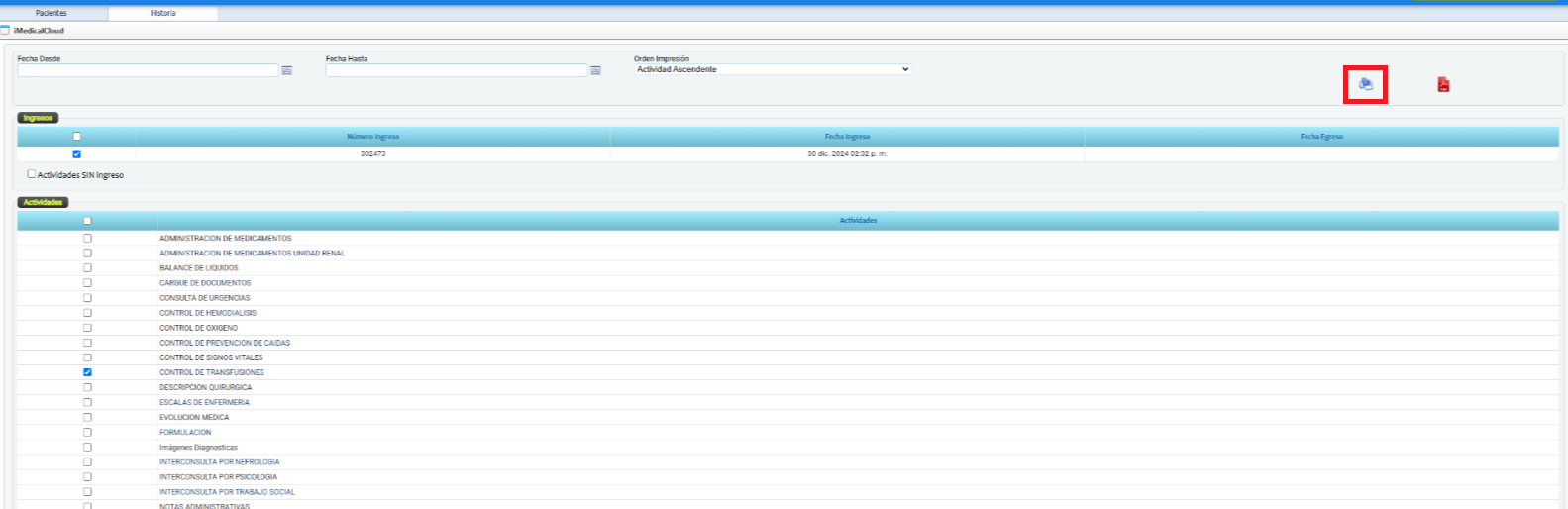
Task: Check the ADMINISTRACION DE MEDICAMENTOS box
Action: click(x=87, y=239)
